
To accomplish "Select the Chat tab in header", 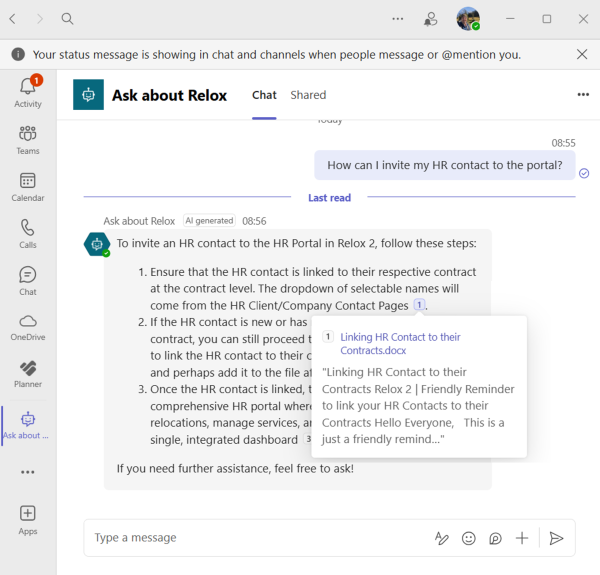I will click(x=264, y=95).
